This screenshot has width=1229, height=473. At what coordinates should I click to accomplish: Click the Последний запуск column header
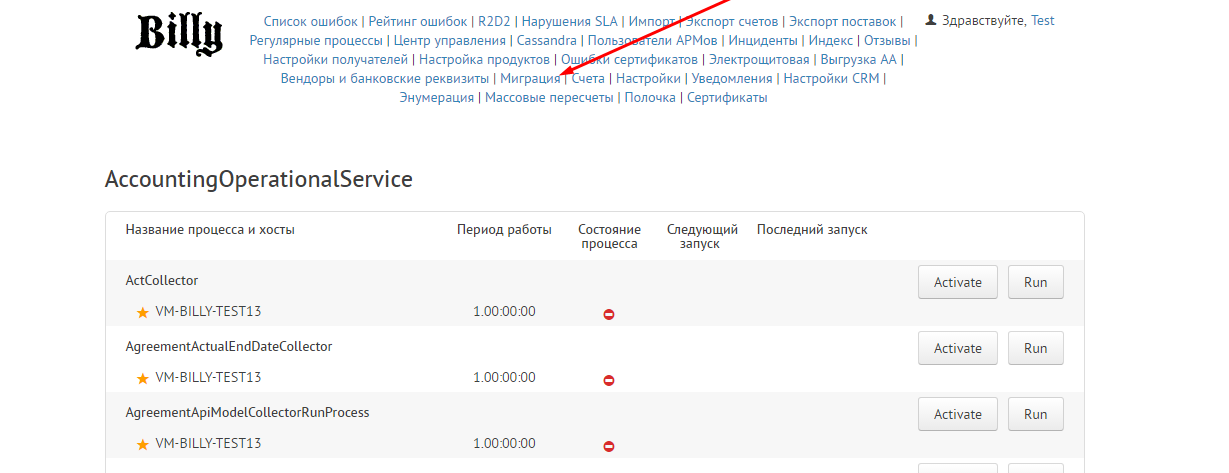(812, 230)
